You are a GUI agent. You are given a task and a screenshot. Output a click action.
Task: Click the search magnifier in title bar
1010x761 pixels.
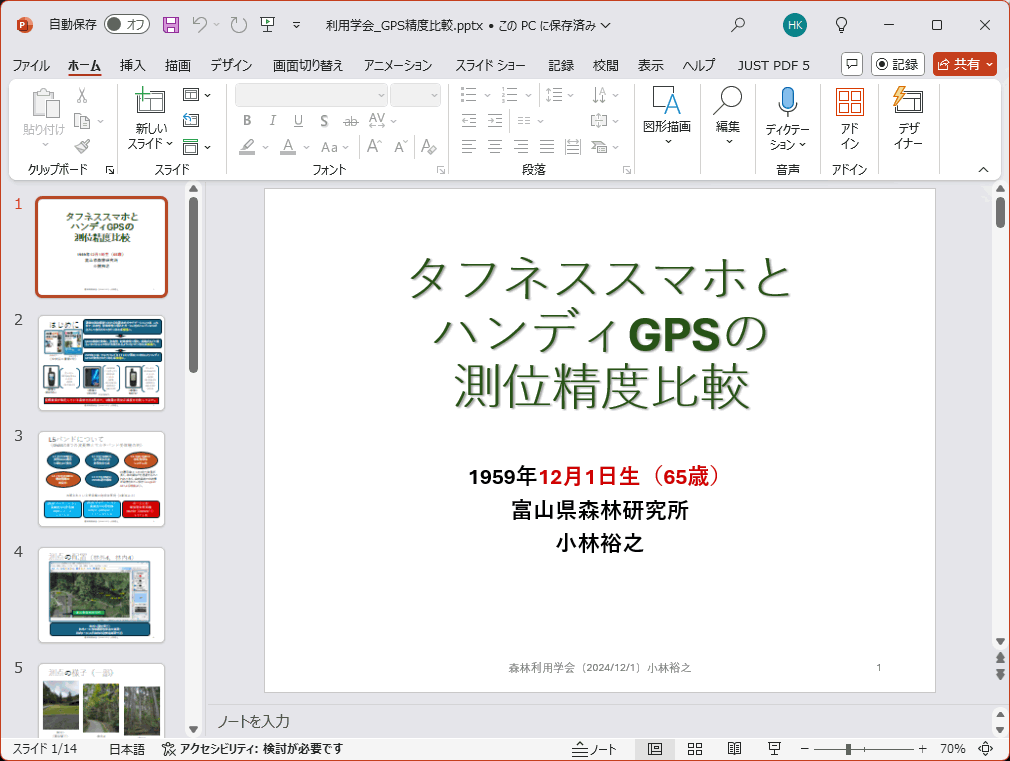coord(738,25)
